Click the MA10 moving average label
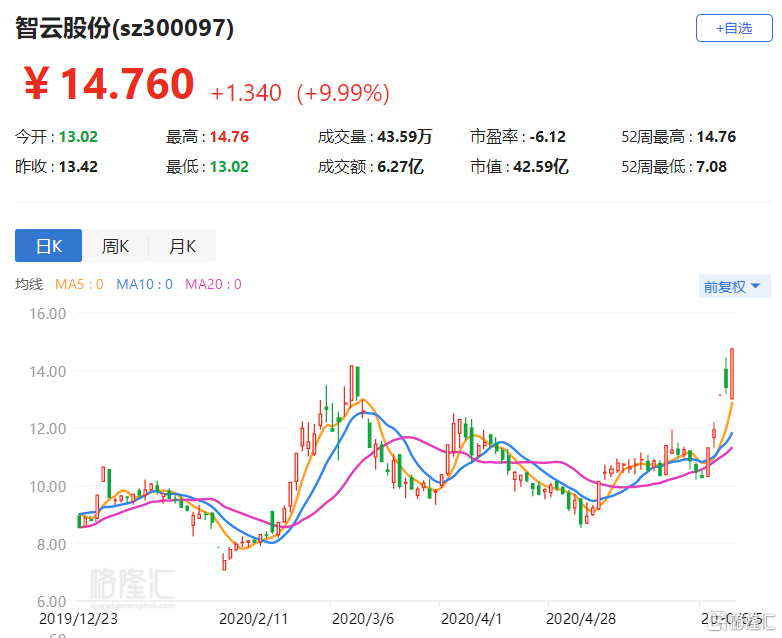 coord(144,284)
